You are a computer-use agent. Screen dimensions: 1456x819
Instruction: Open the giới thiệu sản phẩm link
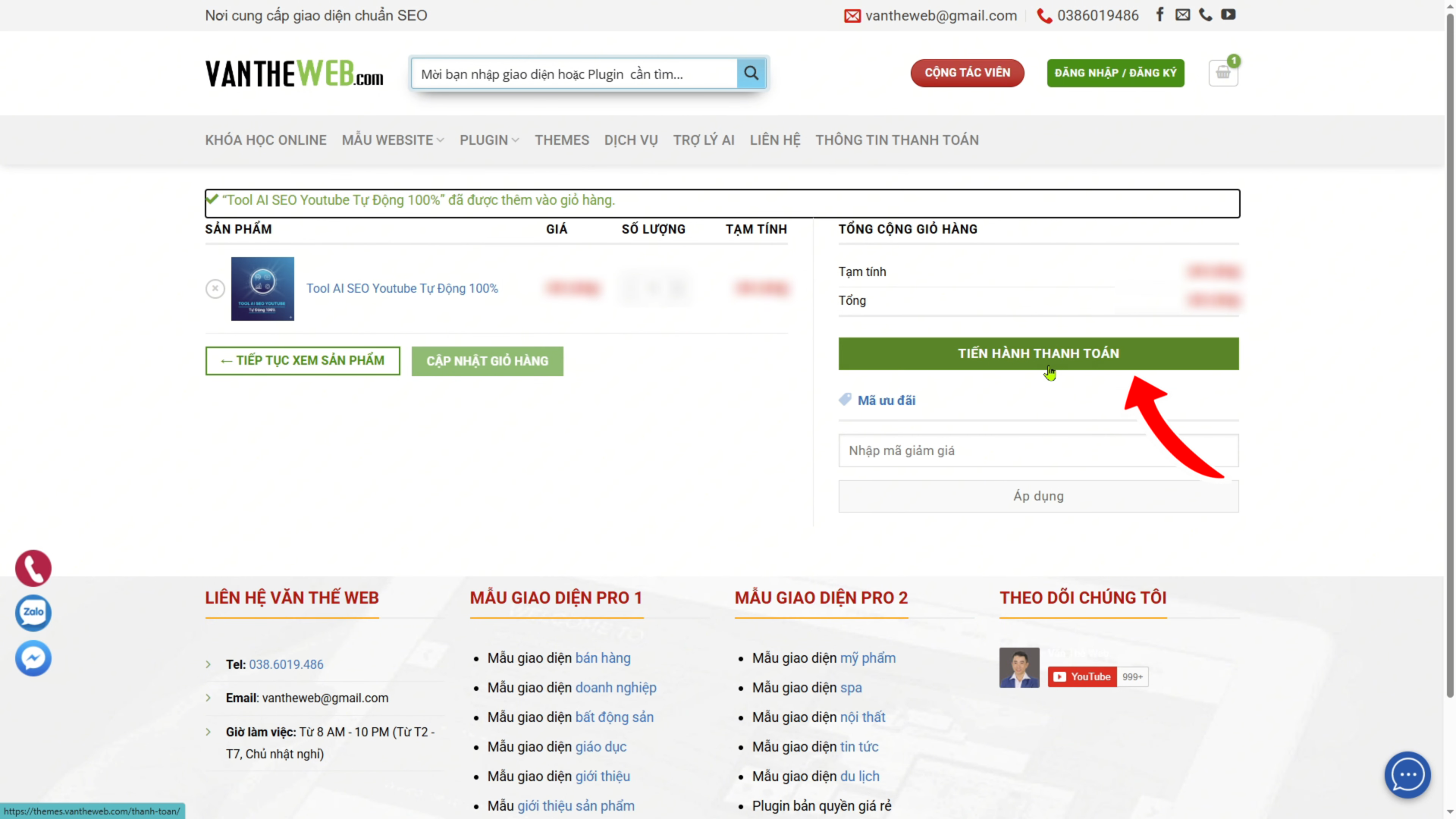tap(576, 806)
